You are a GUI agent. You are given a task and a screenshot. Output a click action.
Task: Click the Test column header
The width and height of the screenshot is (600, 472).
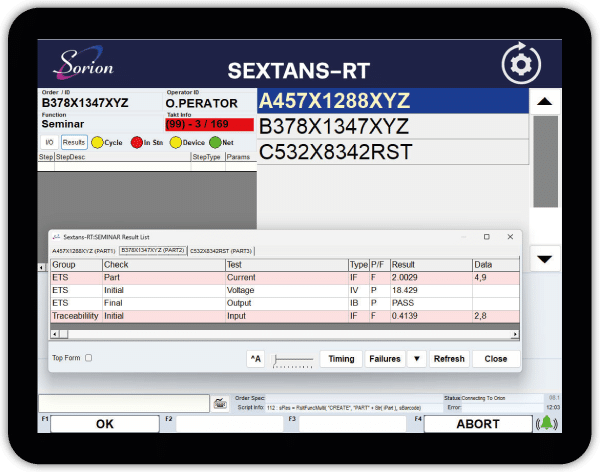point(287,265)
